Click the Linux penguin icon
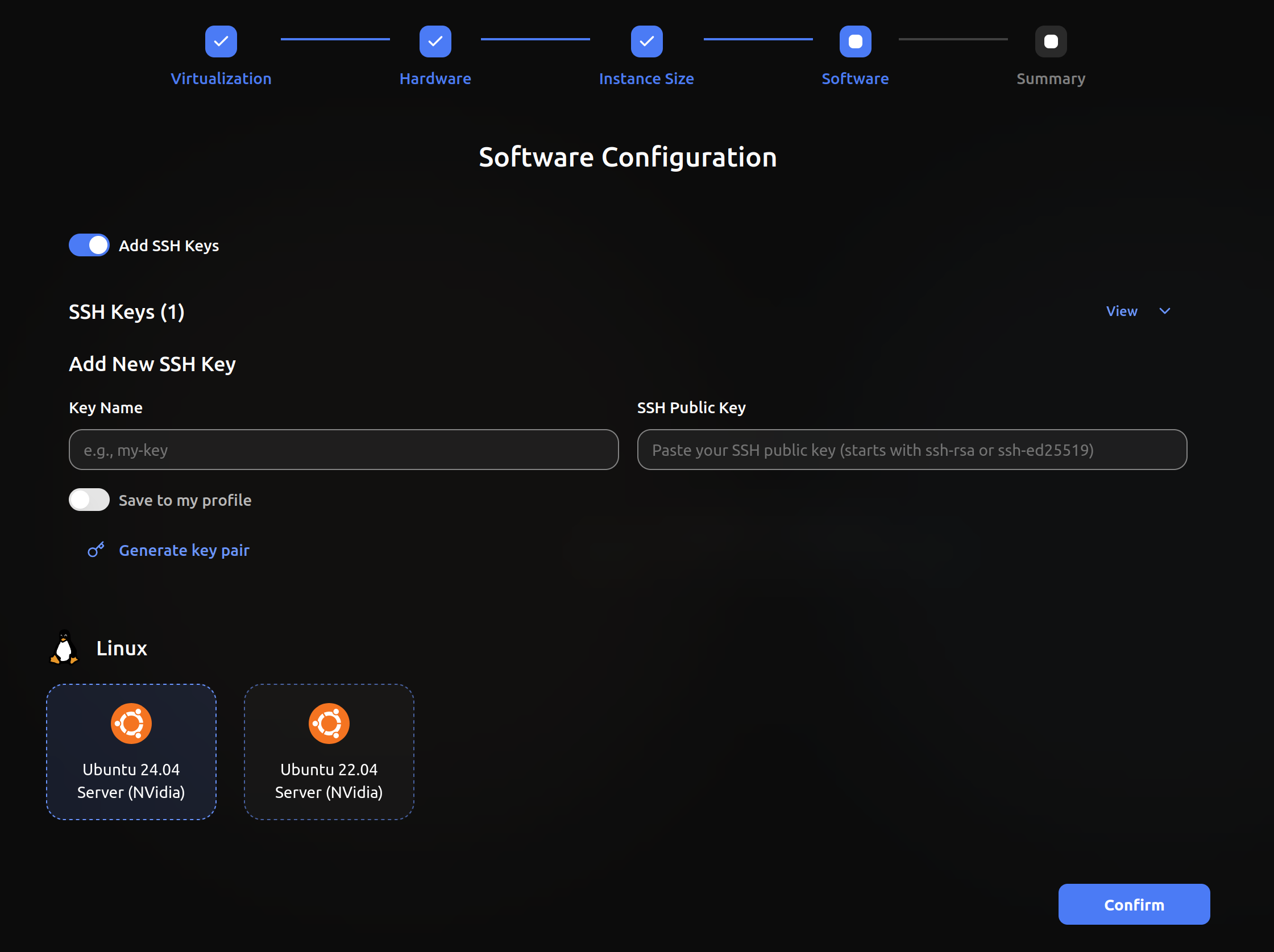 (64, 647)
